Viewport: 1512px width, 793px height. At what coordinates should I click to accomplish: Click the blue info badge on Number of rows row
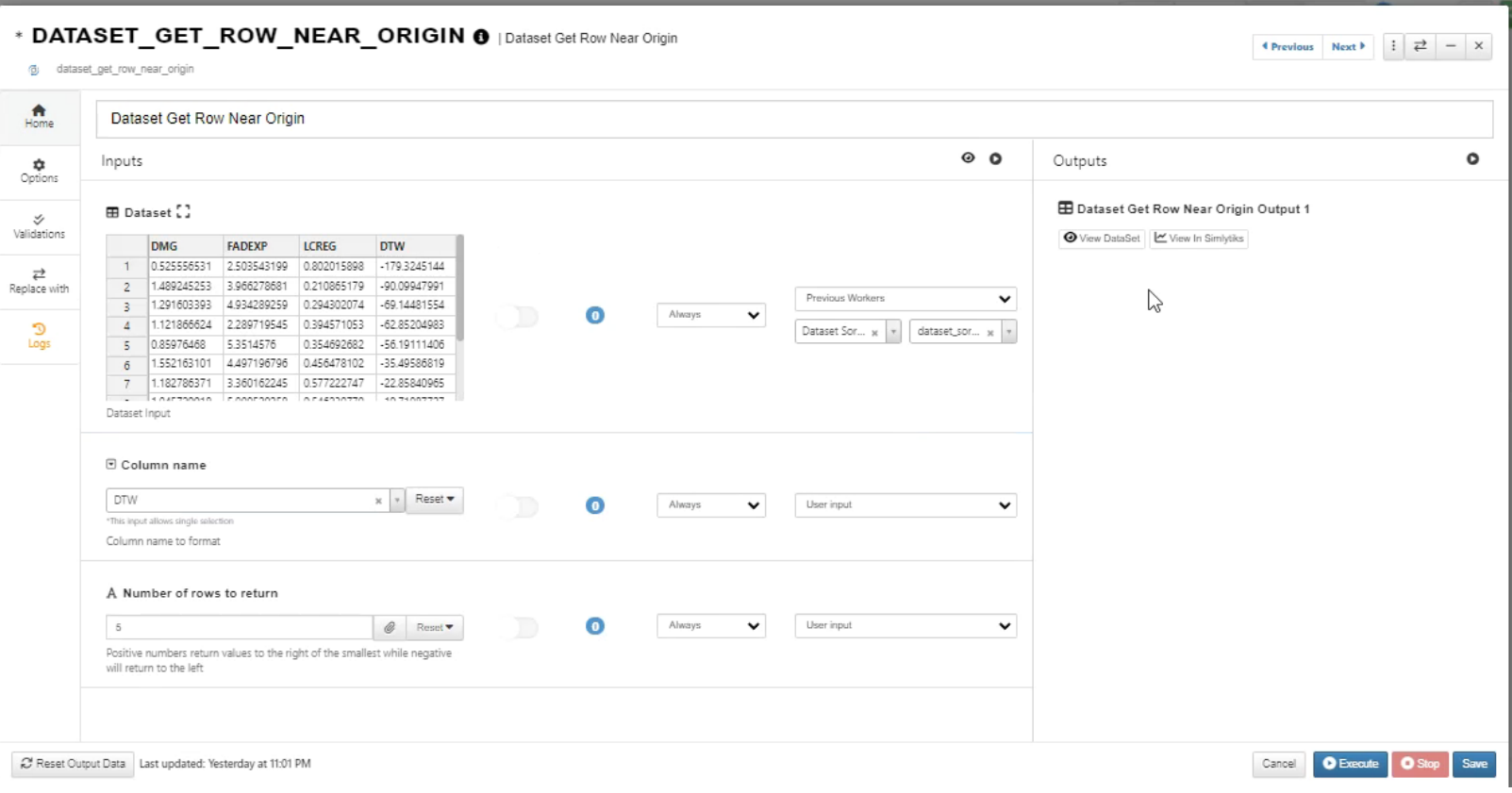[595, 626]
